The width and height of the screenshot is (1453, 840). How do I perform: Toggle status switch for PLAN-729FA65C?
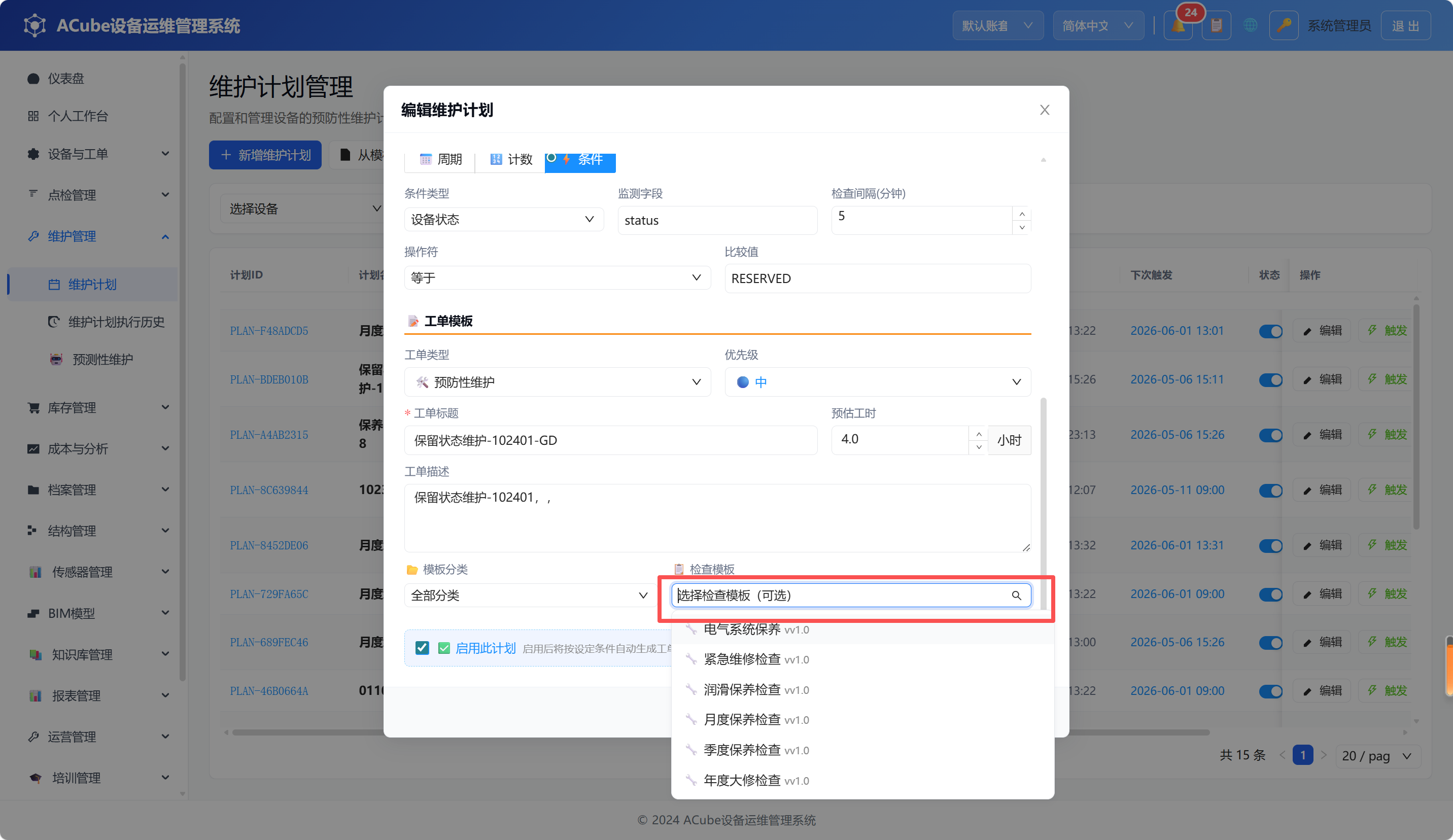tap(1270, 594)
